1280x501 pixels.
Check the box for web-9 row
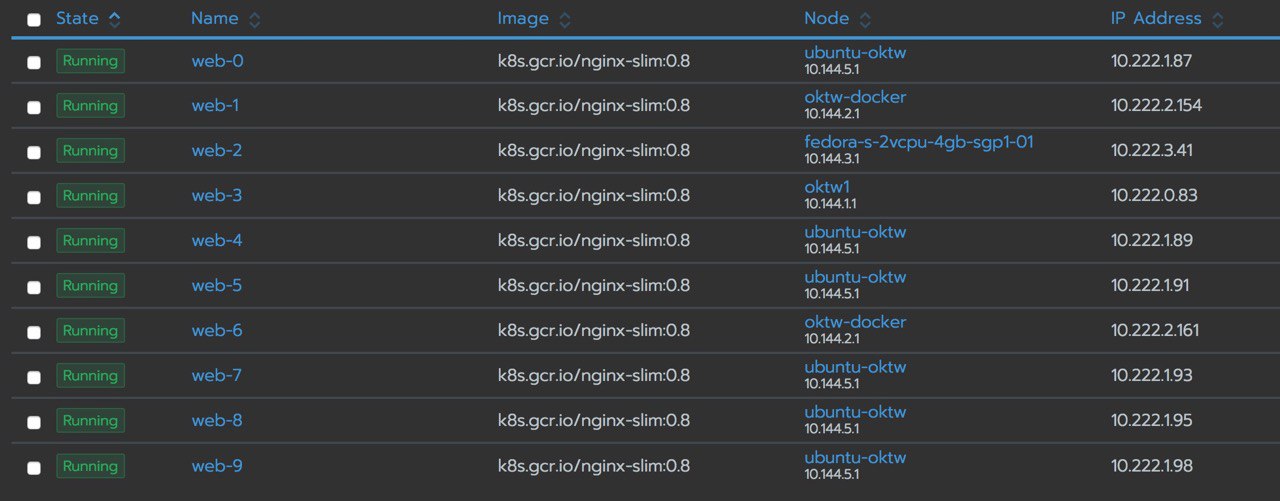34,467
